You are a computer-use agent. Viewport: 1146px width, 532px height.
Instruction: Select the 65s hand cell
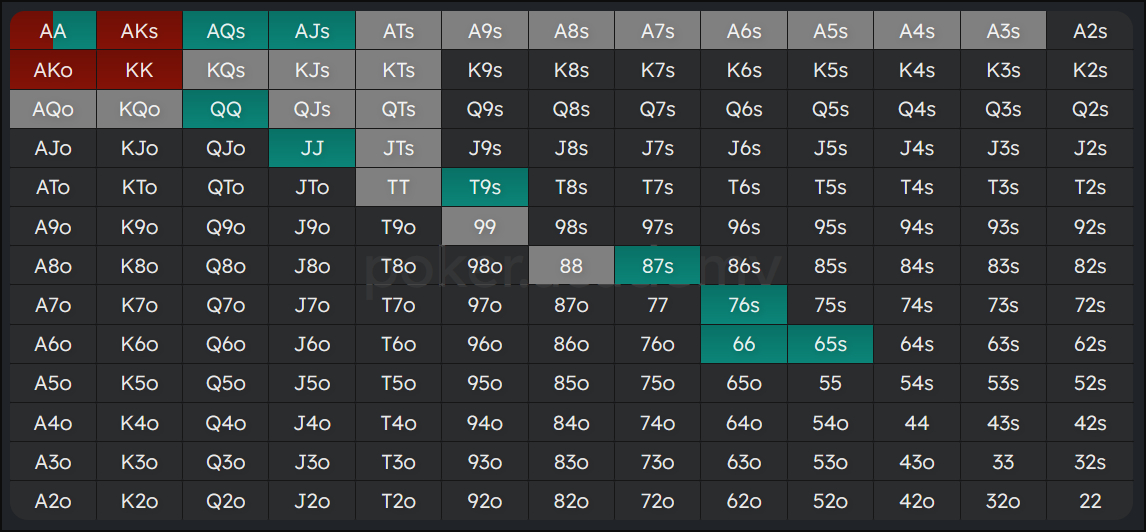[830, 344]
